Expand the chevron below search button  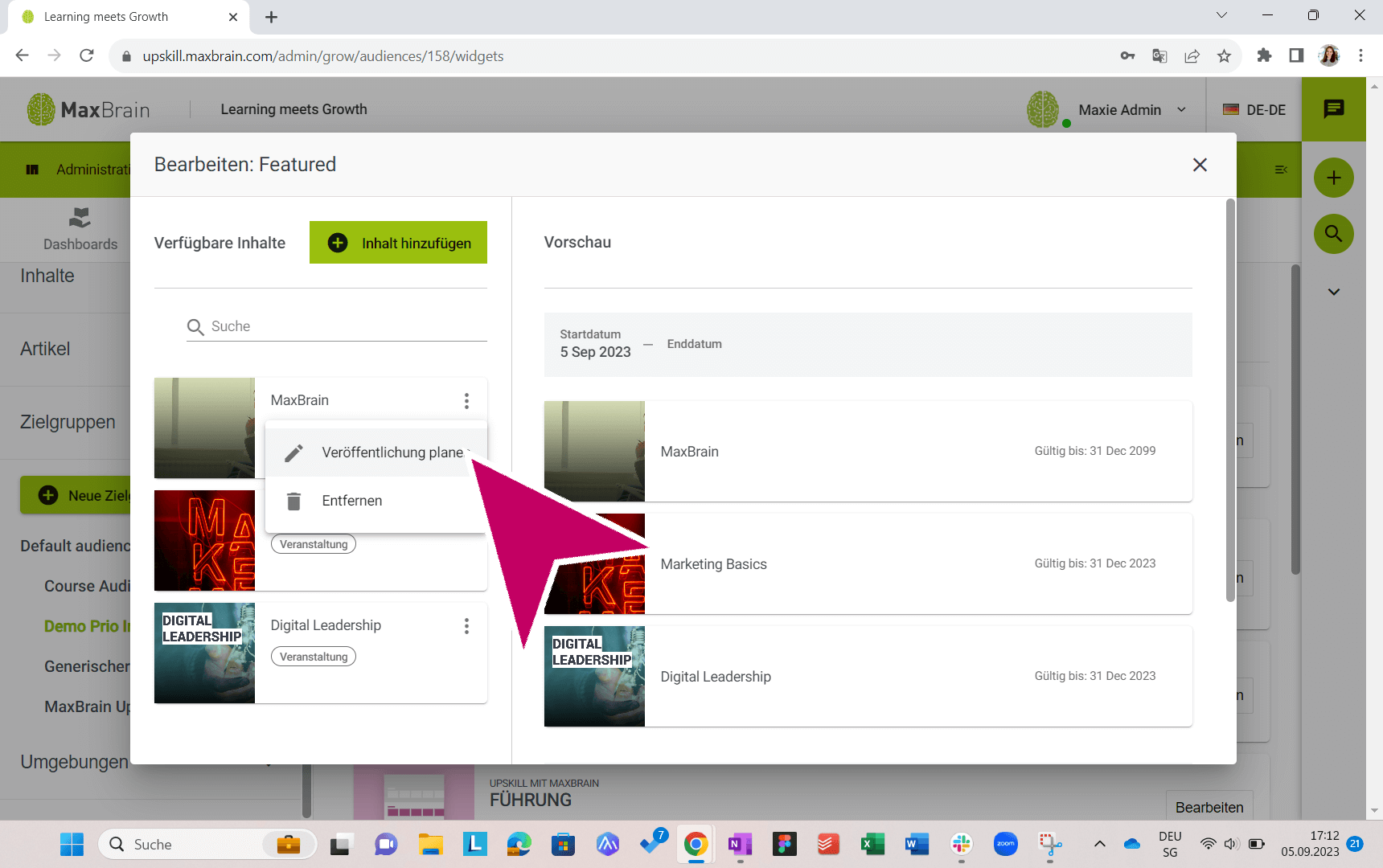[x=1333, y=292]
